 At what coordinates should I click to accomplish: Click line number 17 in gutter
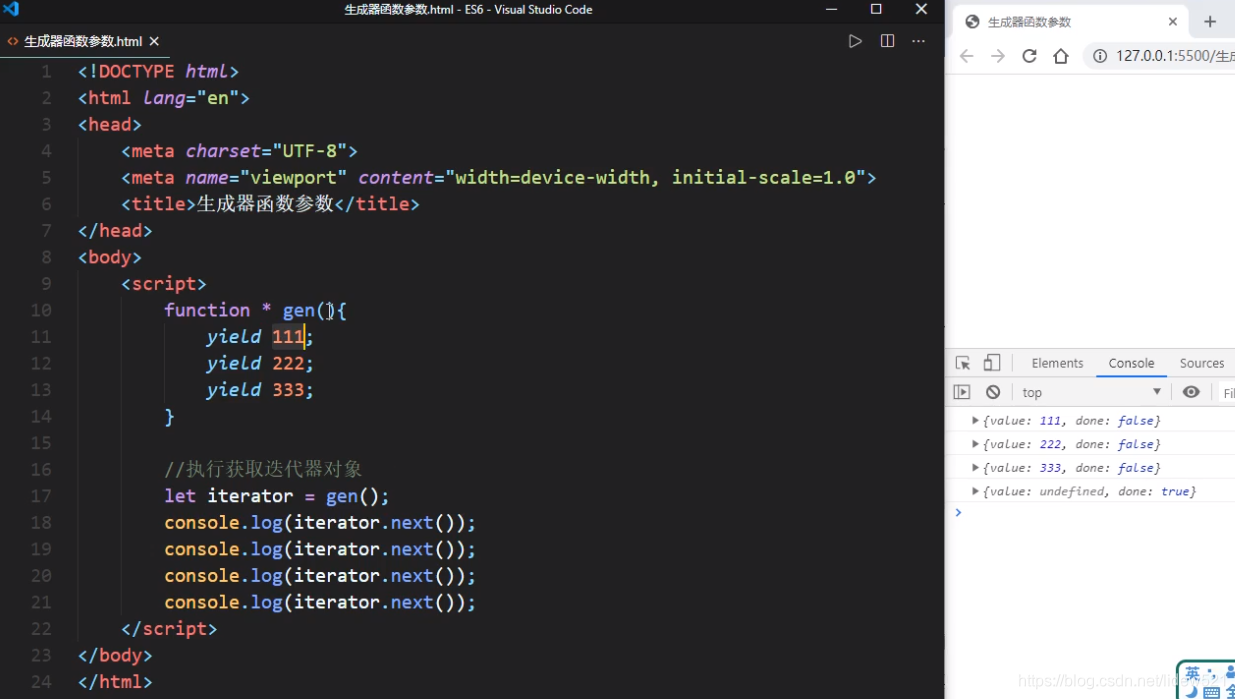[x=41, y=496]
